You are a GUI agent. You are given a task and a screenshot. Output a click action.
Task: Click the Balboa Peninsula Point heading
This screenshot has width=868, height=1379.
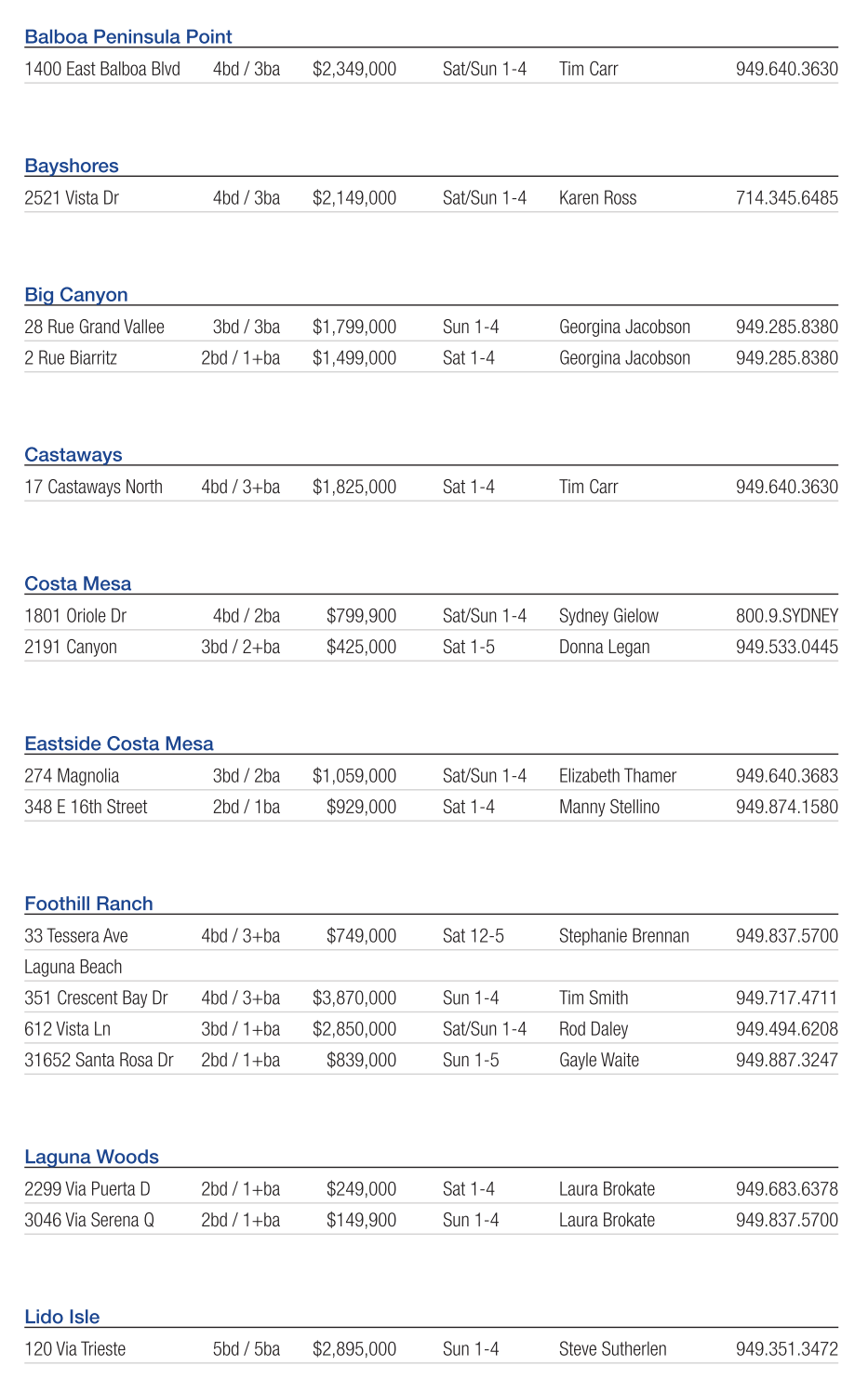click(x=128, y=37)
